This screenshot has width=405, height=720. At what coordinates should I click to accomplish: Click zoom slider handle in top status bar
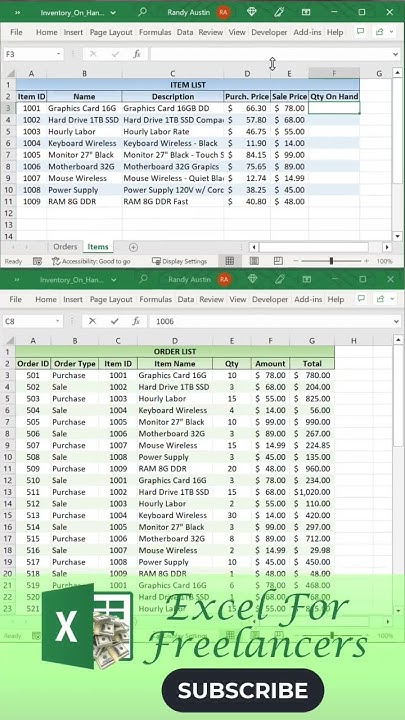click(331, 261)
